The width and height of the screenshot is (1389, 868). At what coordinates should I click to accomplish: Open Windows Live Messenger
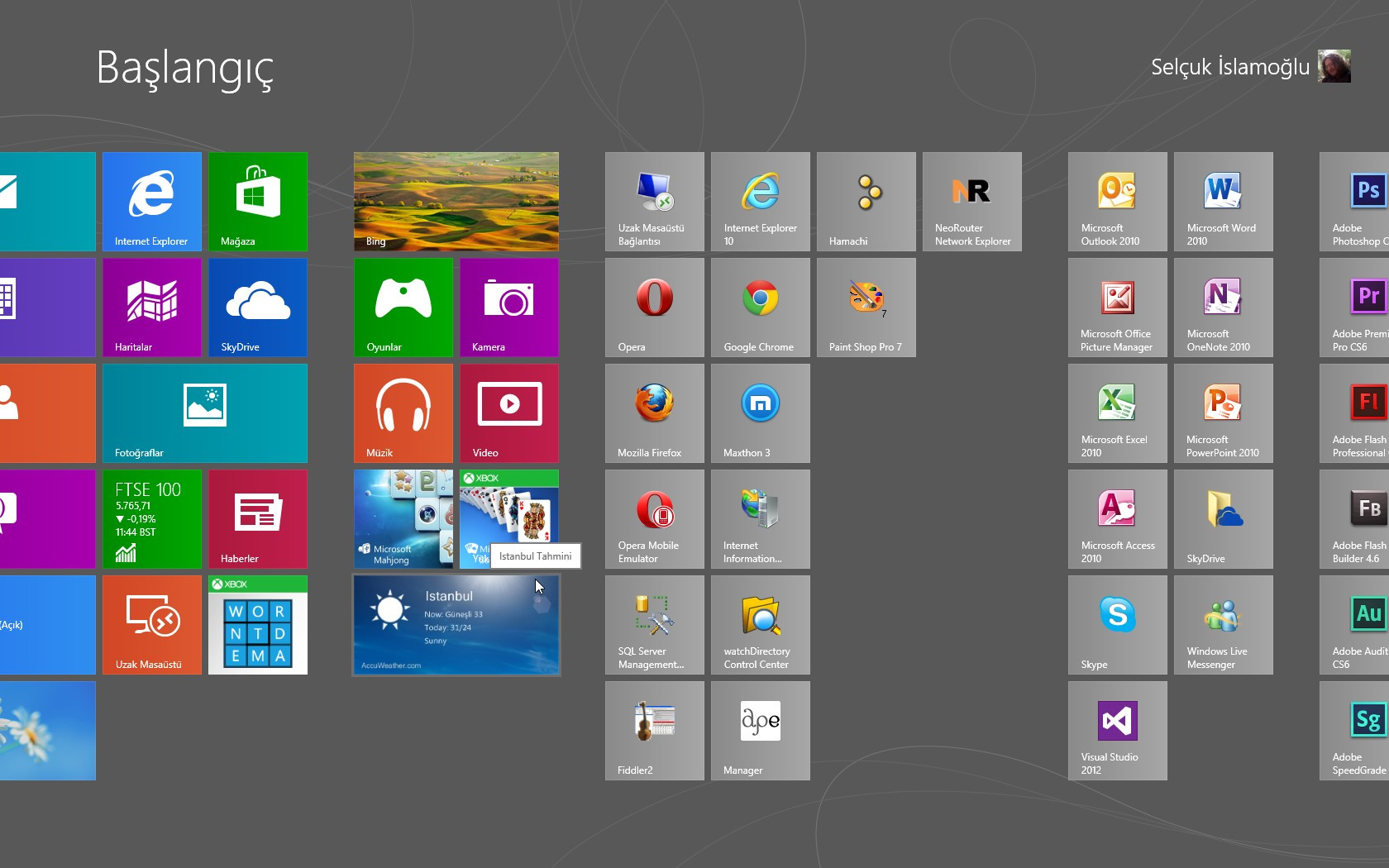tap(1224, 625)
